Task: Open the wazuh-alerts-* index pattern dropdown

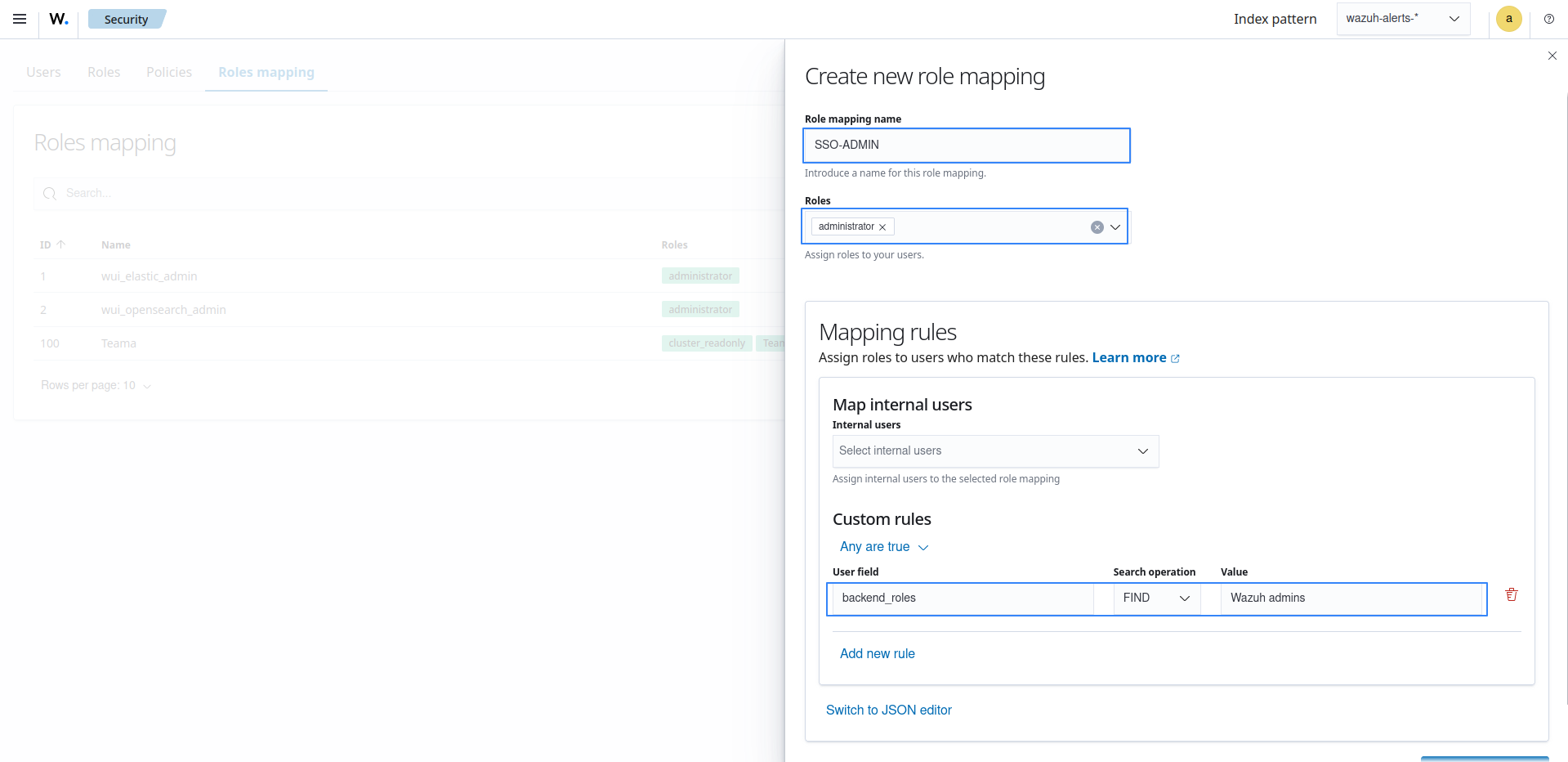Action: (1402, 18)
